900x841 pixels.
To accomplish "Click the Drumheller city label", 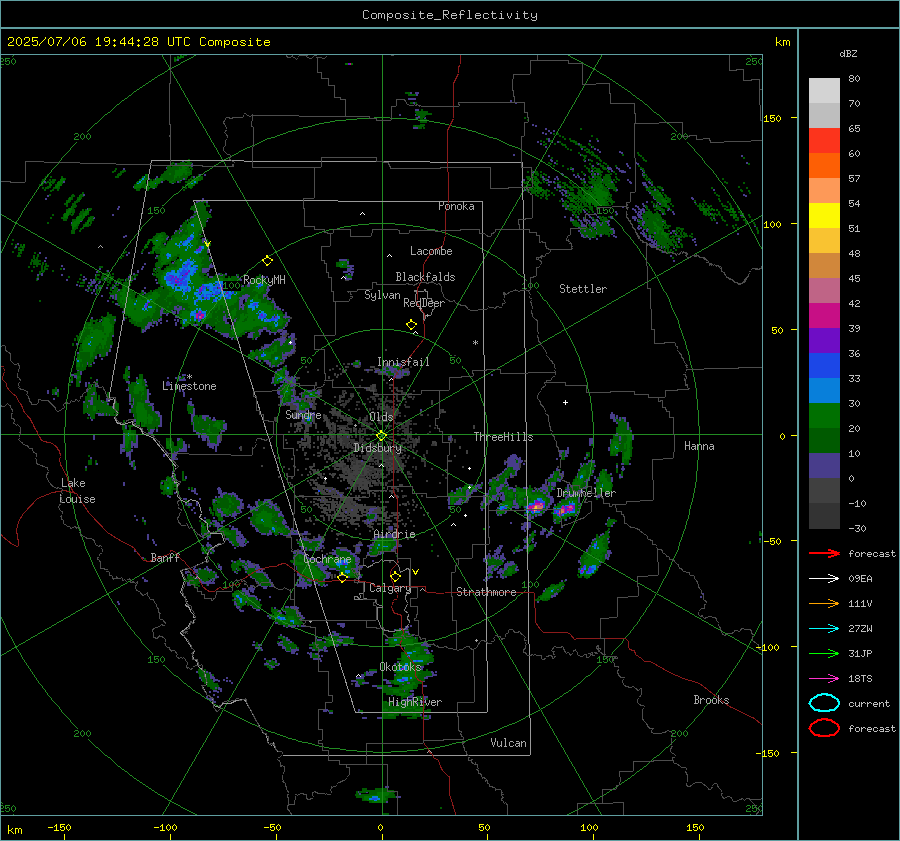I will click(x=586, y=493).
